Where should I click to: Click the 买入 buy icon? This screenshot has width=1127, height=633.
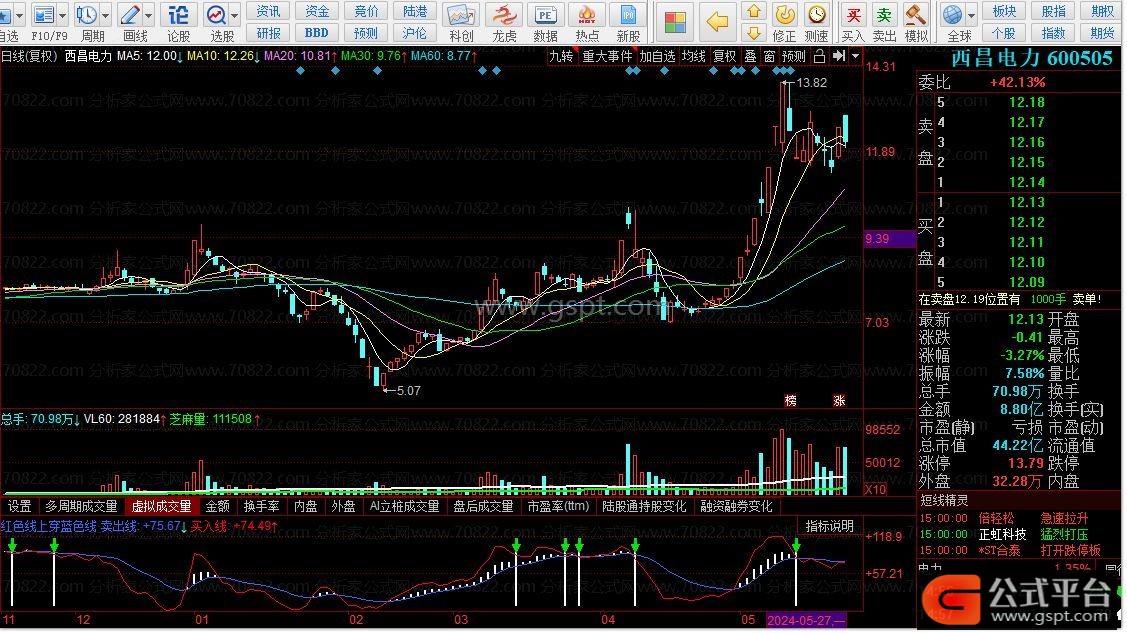[x=853, y=14]
